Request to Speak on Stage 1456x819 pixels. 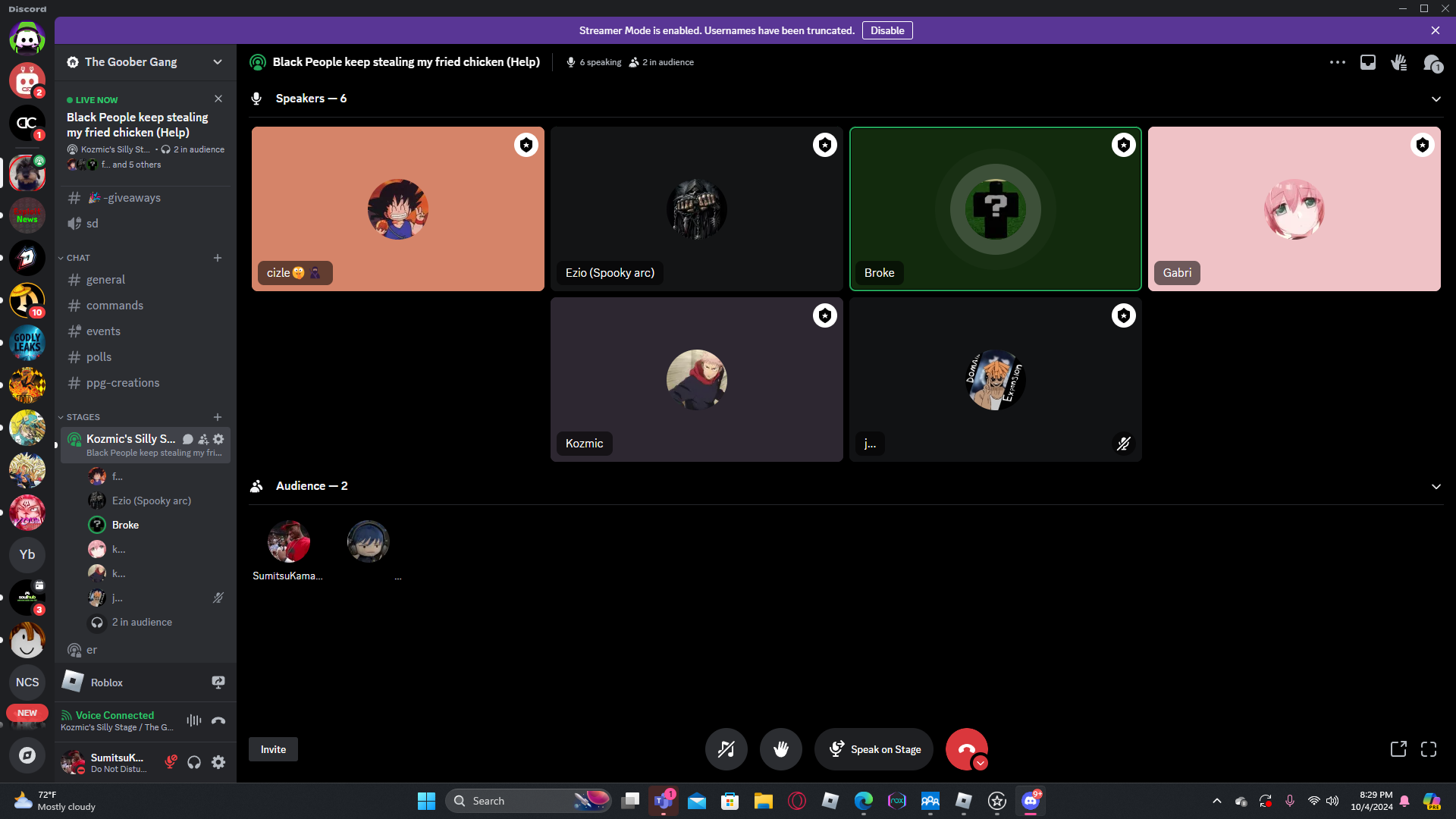click(874, 749)
